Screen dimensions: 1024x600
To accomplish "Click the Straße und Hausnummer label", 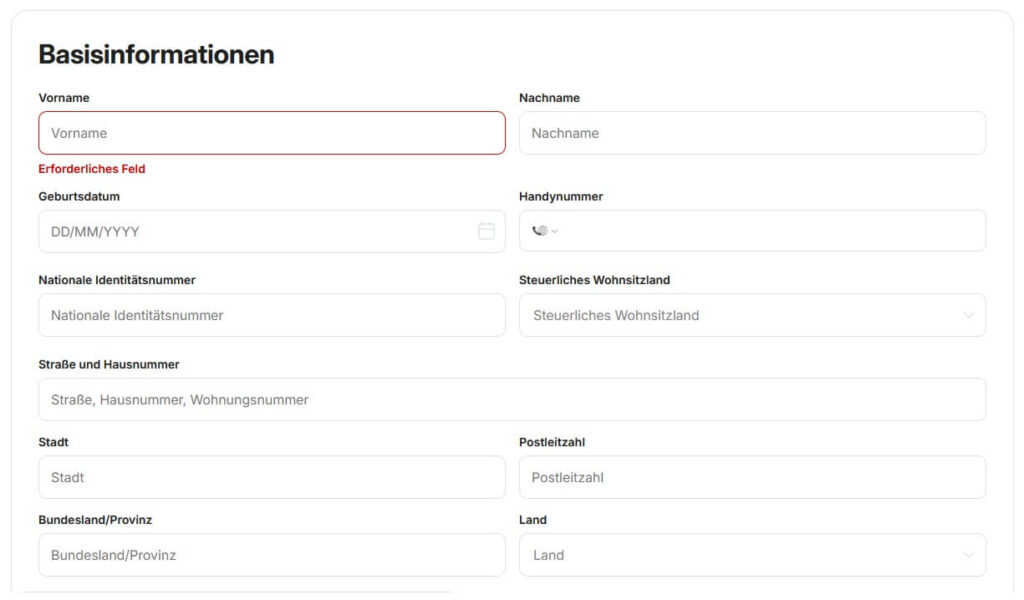I will (x=109, y=365).
